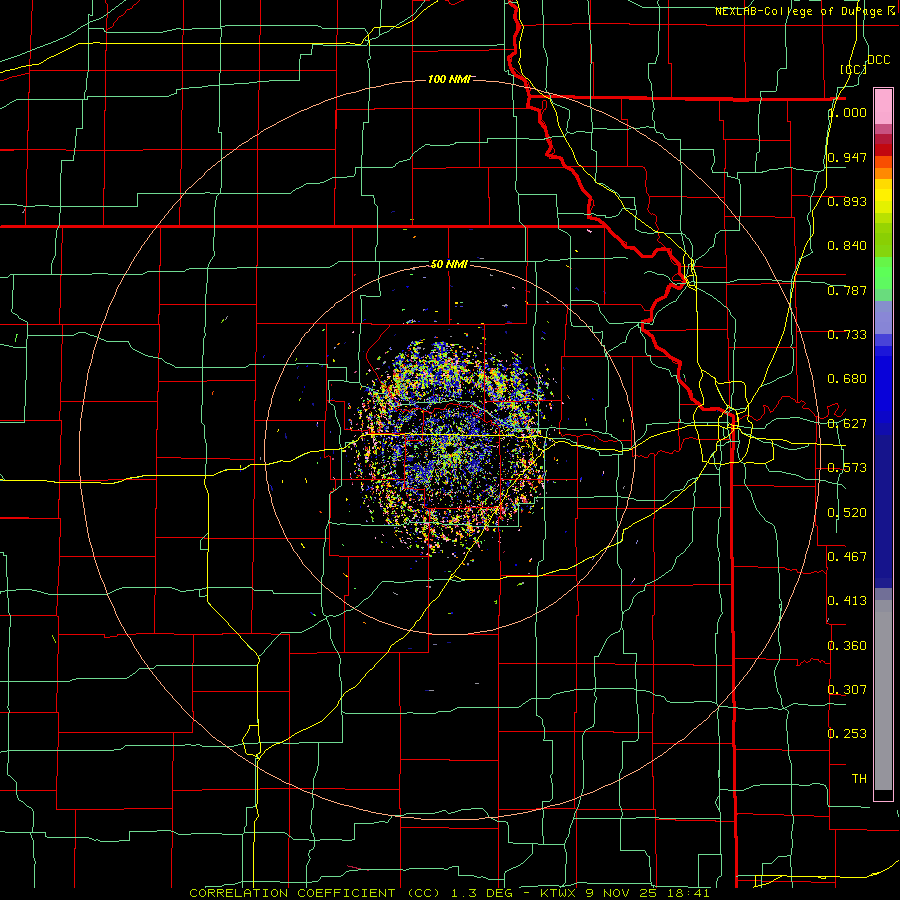Click the 0.840 legend value

[x=847, y=246]
